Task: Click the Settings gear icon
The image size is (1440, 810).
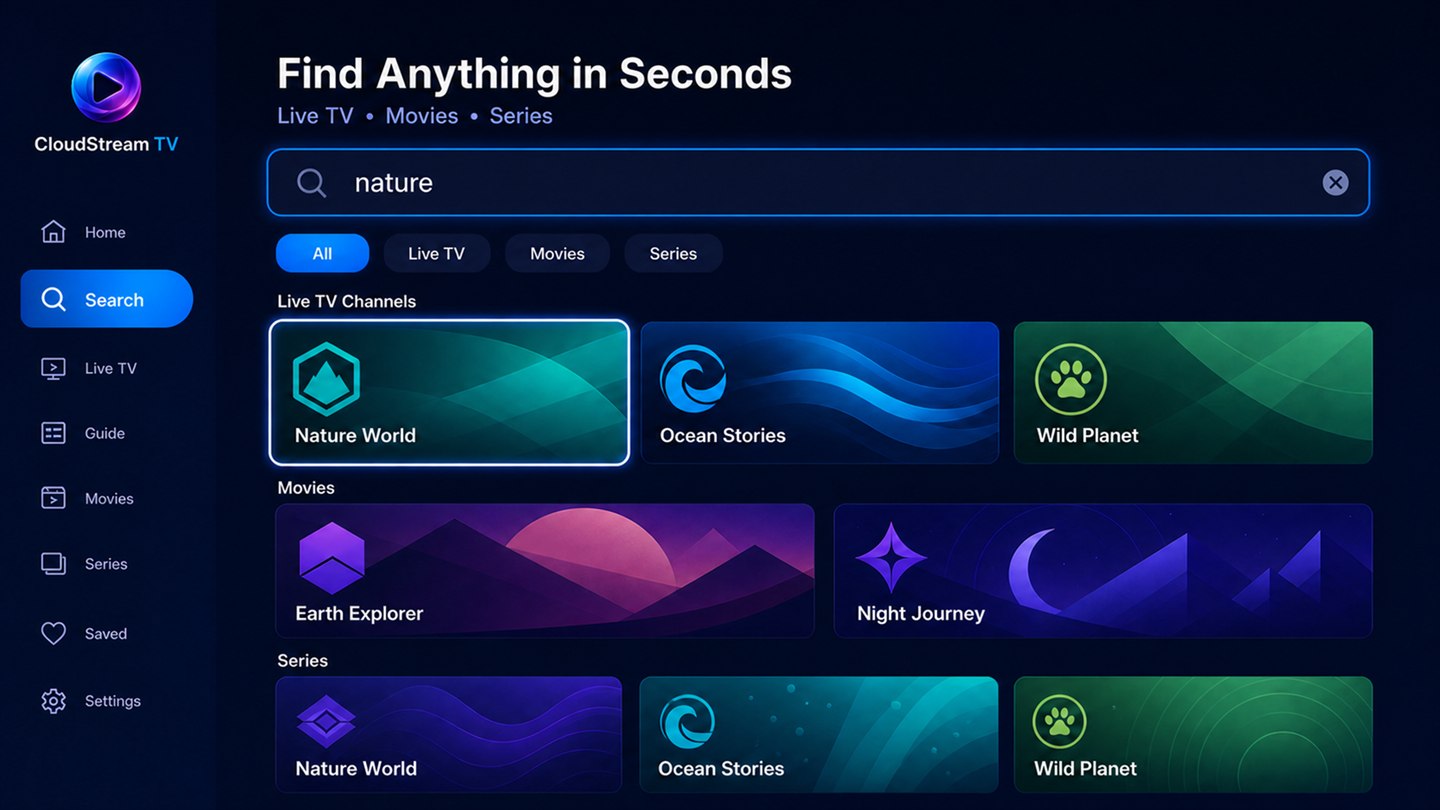Action: (53, 701)
